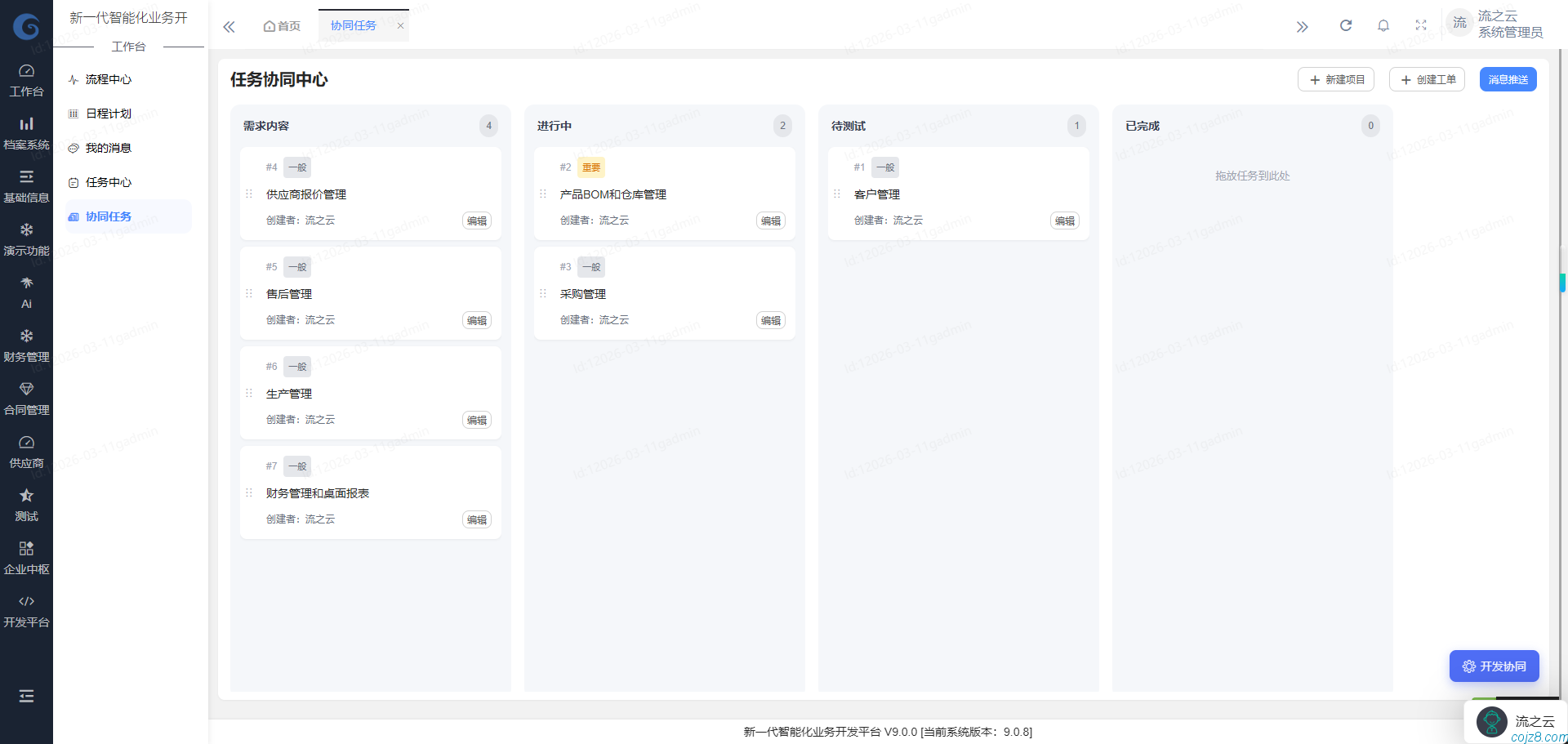
Task: Select 任务中心 in the left menu
Action: 109,182
